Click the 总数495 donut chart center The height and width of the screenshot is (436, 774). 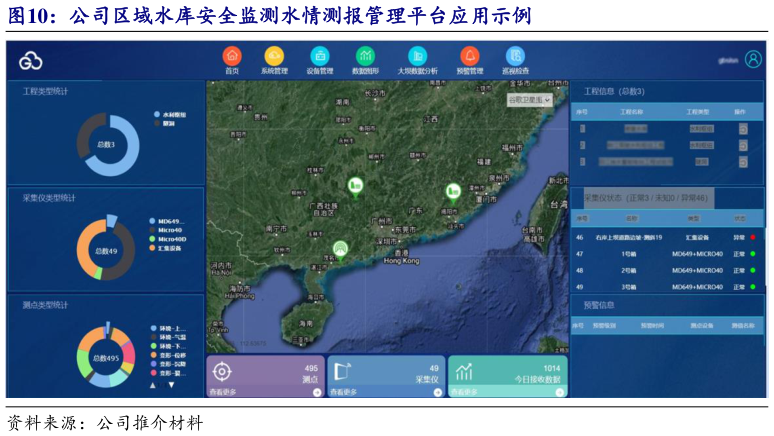pos(106,358)
